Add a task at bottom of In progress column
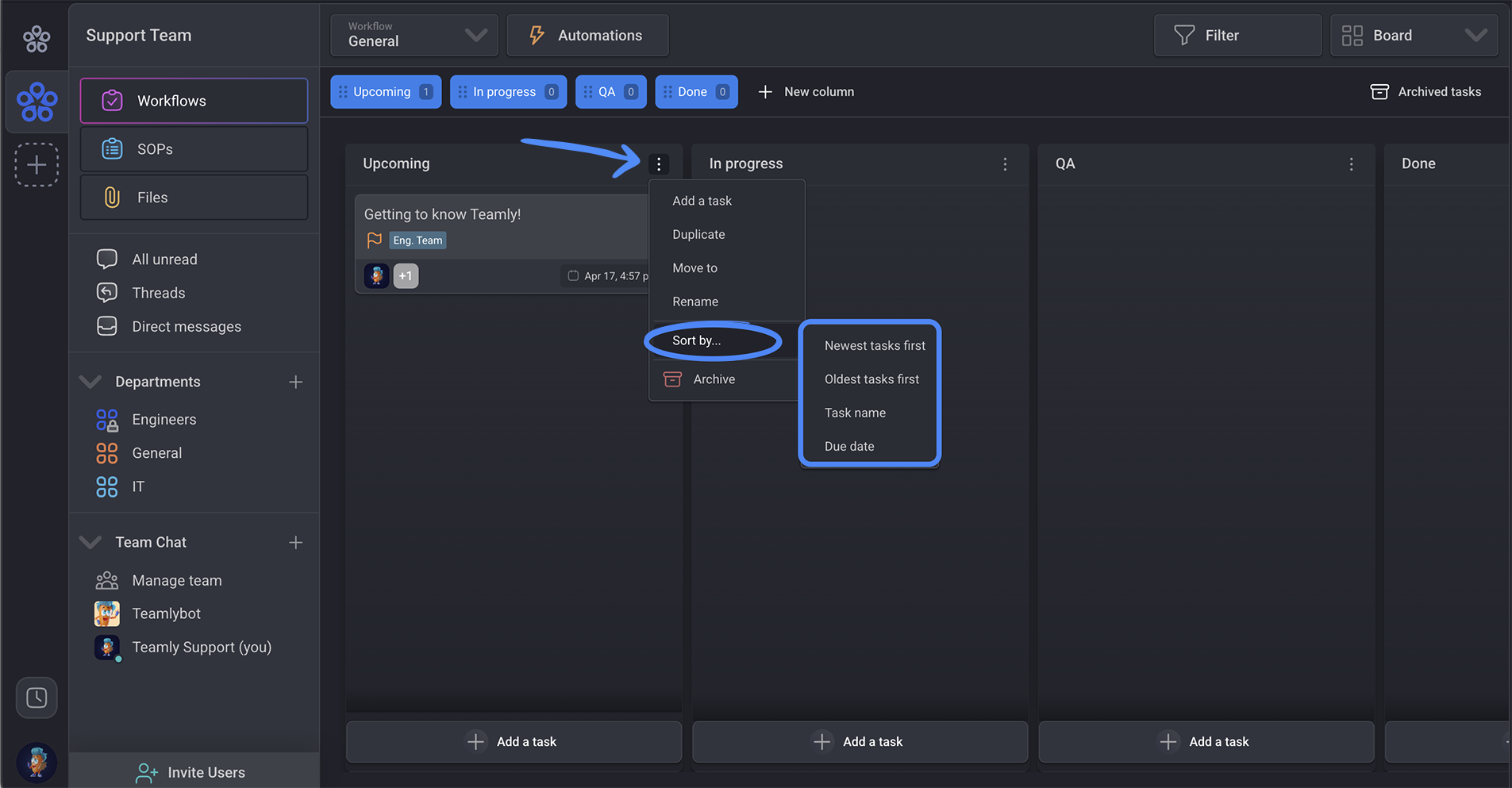Image resolution: width=1512 pixels, height=788 pixels. point(860,742)
